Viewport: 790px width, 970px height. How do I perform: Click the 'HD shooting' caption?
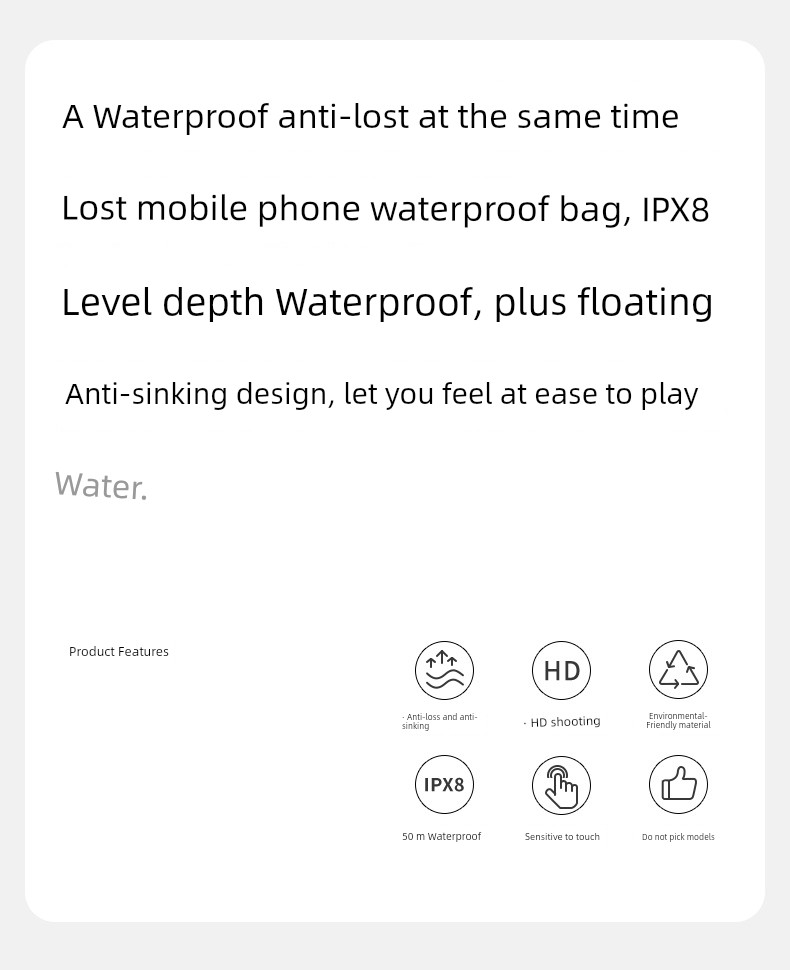562,722
